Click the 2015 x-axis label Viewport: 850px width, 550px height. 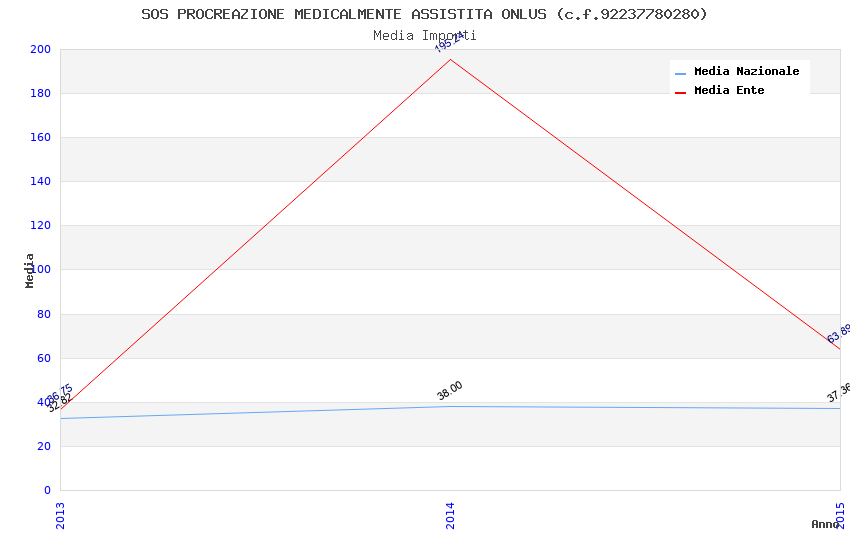click(x=840, y=515)
